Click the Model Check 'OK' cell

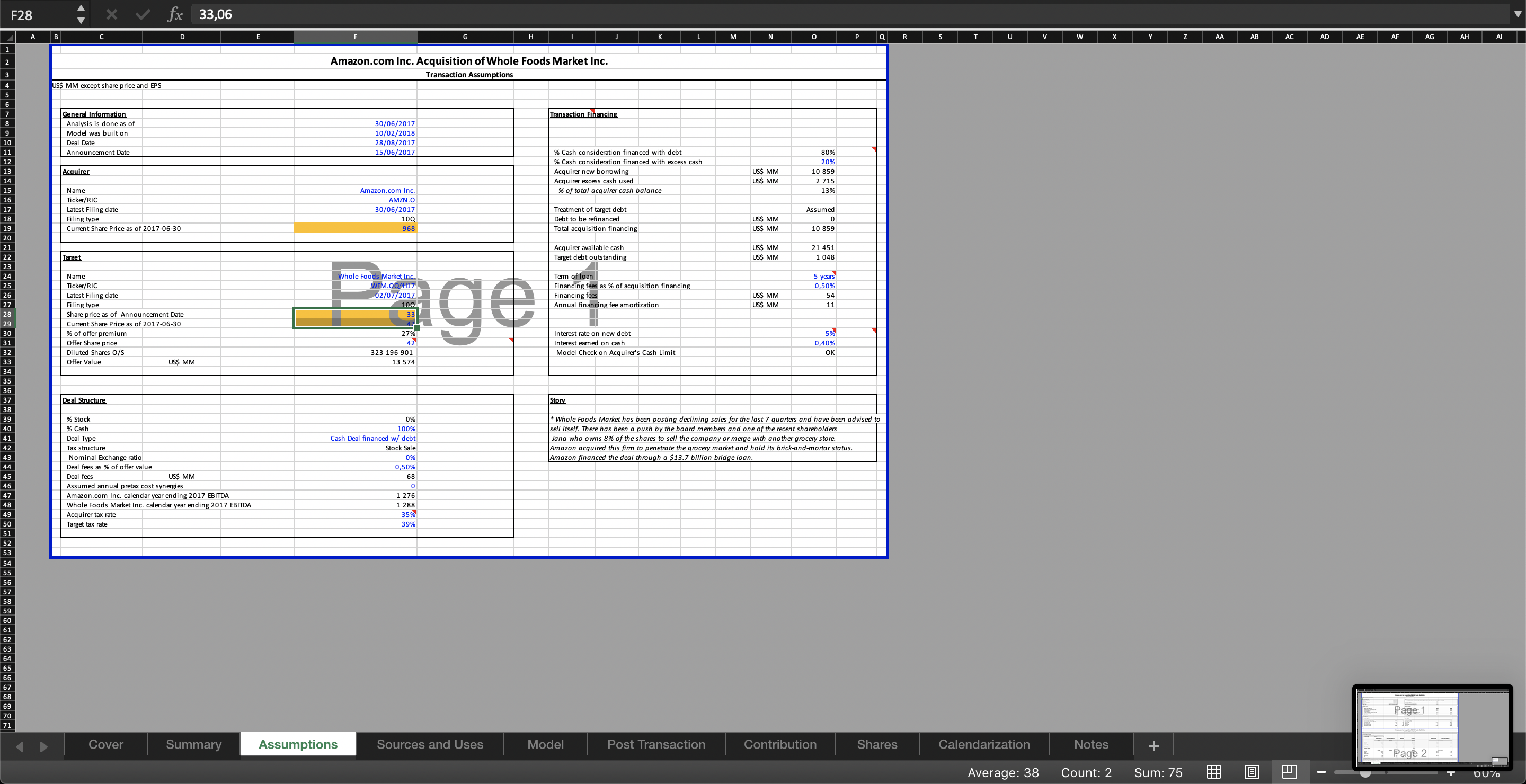click(814, 353)
